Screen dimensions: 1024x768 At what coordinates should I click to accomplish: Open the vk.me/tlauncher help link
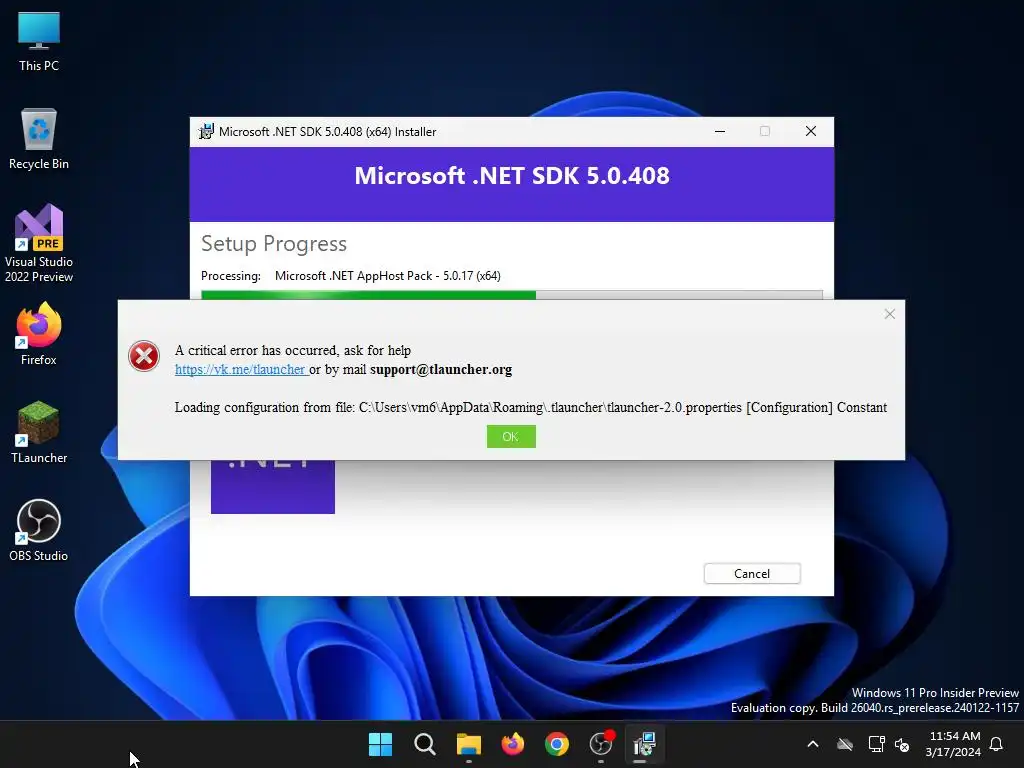[240, 370]
